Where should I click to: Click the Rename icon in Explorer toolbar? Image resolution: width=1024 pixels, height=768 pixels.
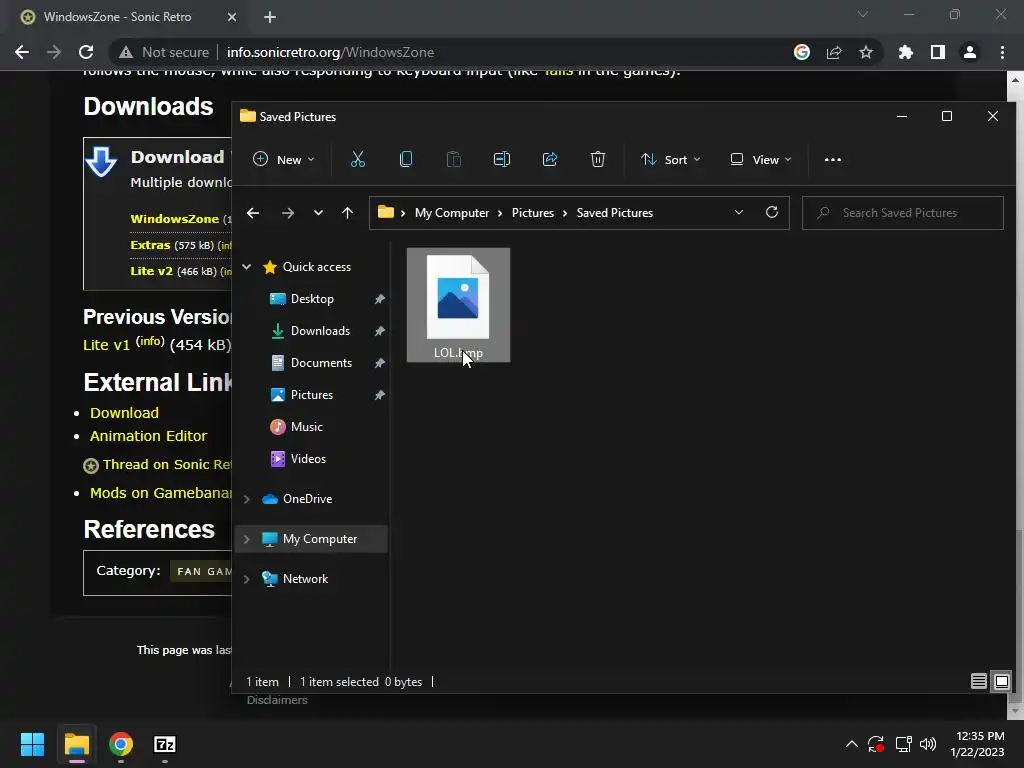tap(502, 159)
